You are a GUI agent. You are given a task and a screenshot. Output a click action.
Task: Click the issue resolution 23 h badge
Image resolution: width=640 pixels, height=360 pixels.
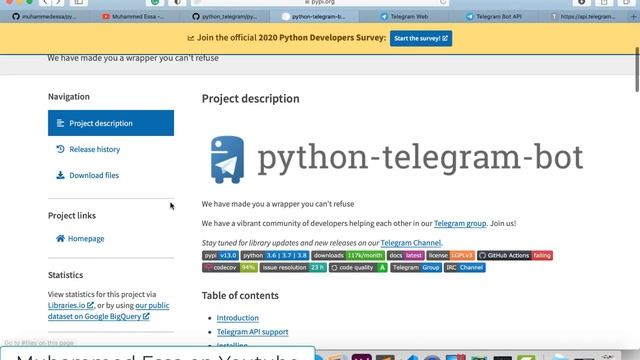pos(293,268)
